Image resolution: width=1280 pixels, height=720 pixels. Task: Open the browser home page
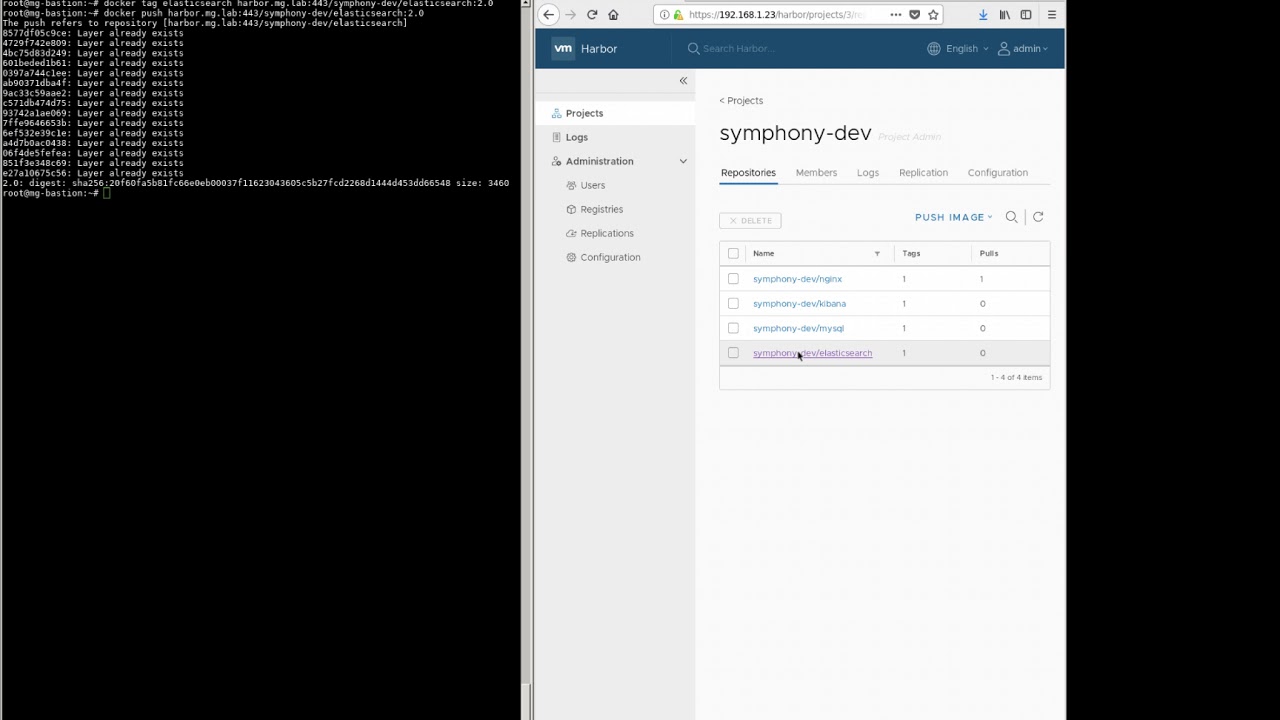pos(613,15)
